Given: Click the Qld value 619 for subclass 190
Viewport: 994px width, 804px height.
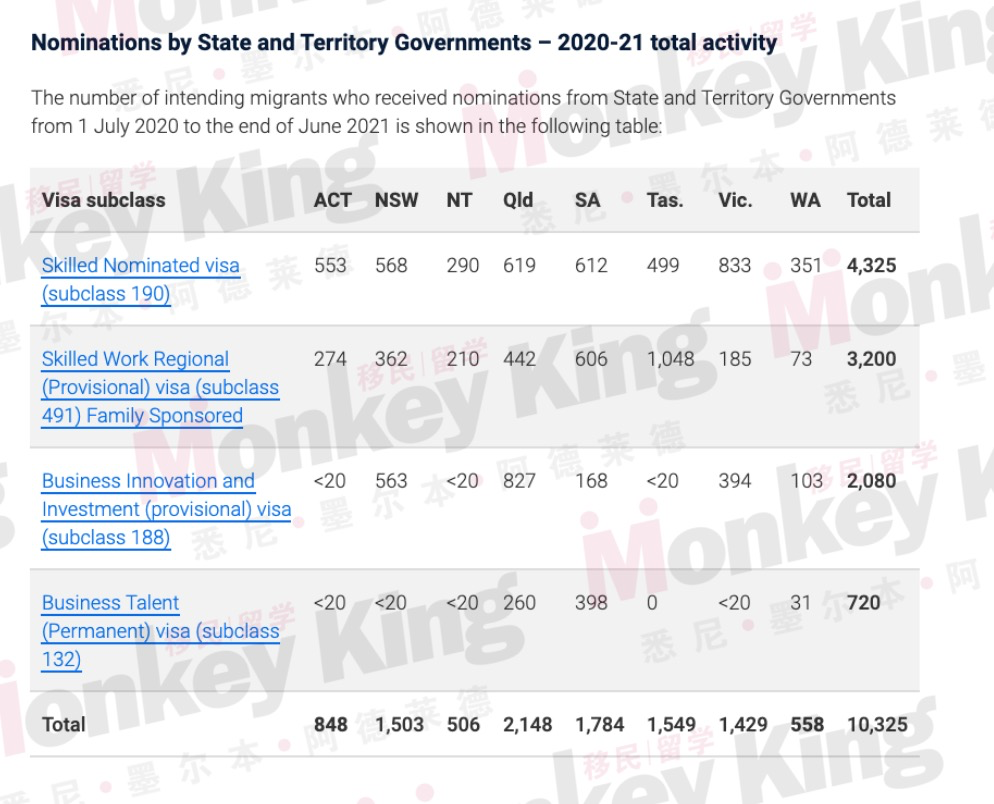Looking at the screenshot, I should coord(519,265).
